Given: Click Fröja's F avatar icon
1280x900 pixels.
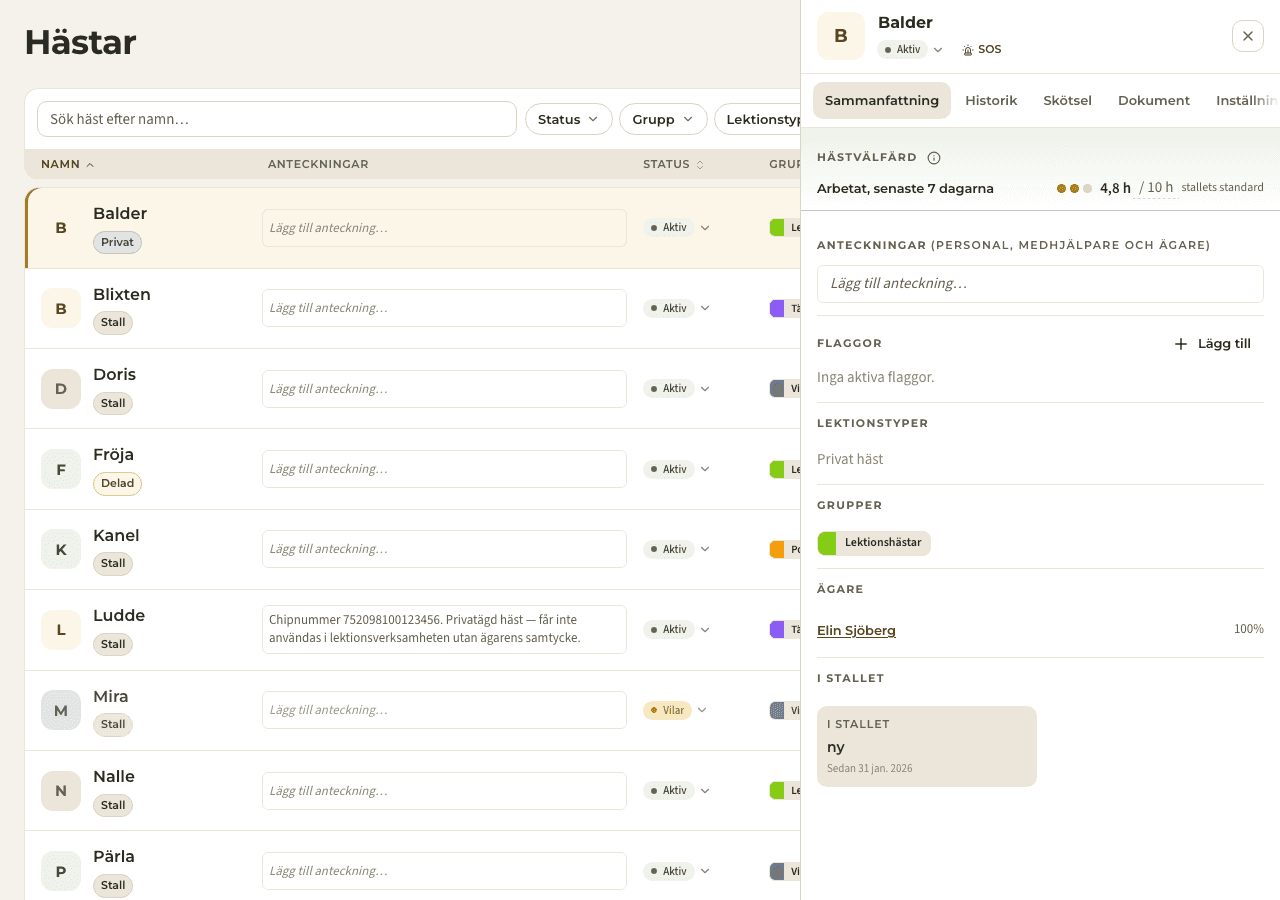Looking at the screenshot, I should 61,469.
